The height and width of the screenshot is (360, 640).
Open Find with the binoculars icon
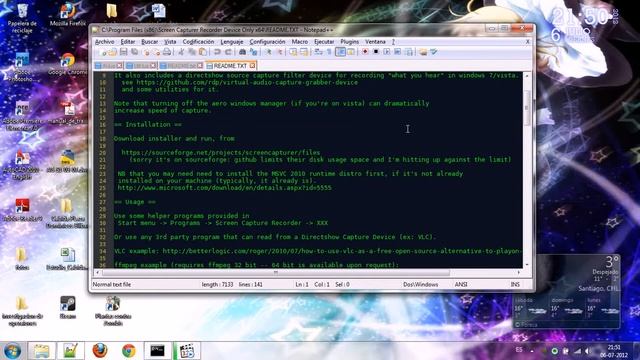pyautogui.click(x=242, y=52)
